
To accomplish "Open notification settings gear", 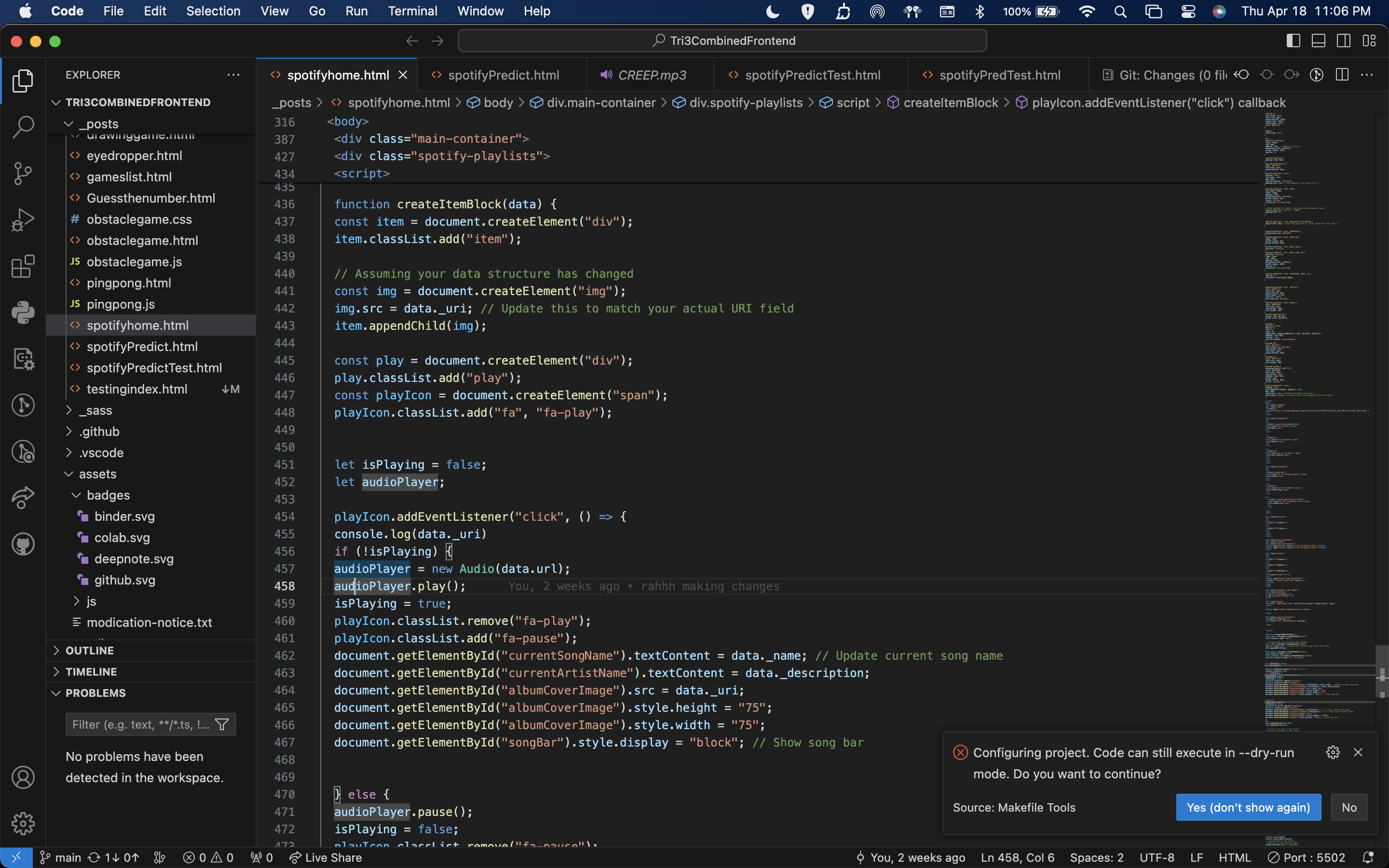I will click(1333, 752).
